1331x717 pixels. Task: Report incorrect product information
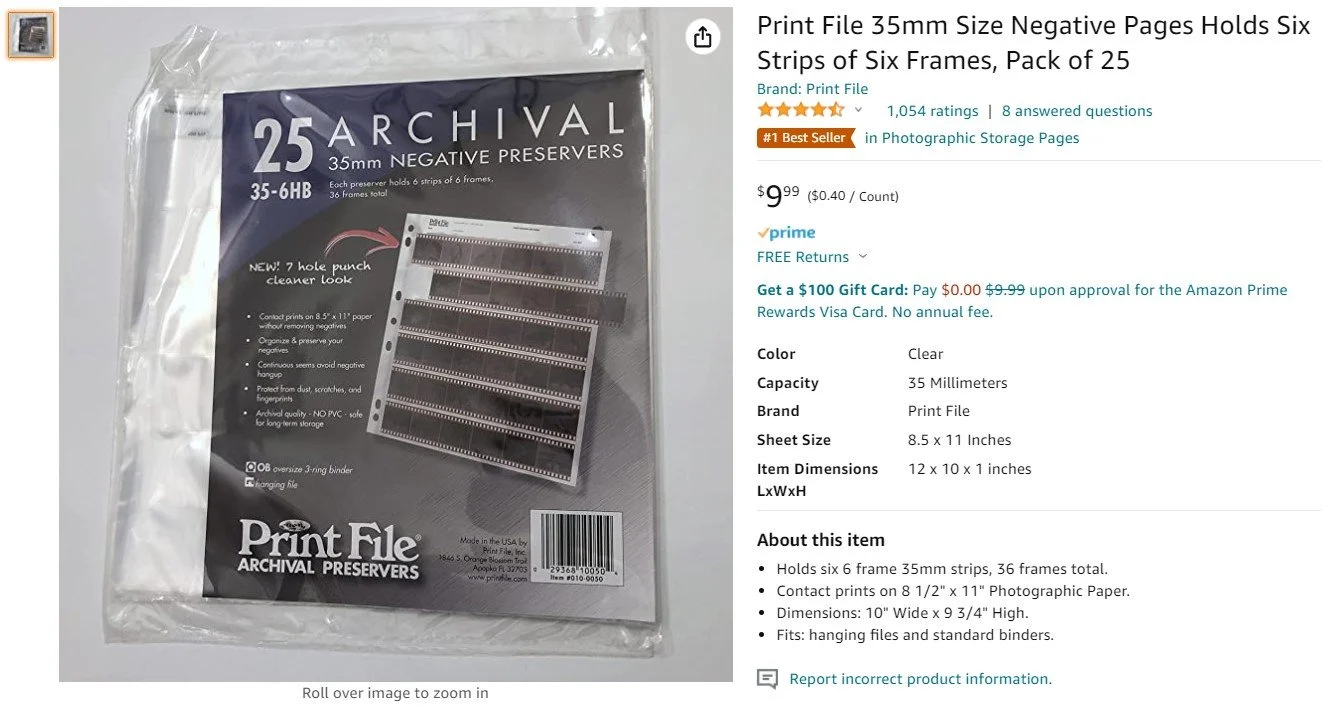tap(920, 679)
